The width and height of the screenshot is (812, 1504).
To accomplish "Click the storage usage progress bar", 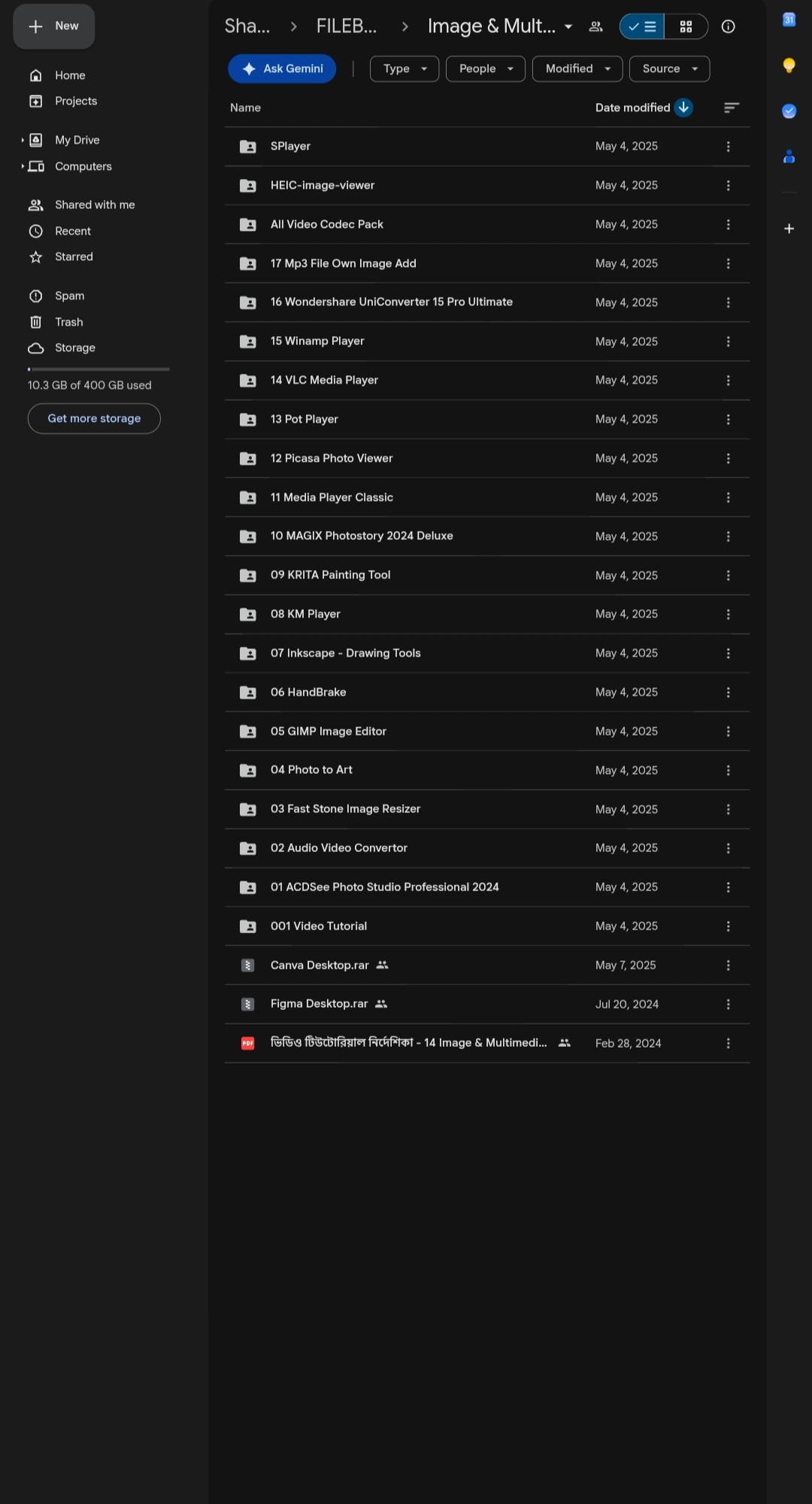I will click(98, 369).
